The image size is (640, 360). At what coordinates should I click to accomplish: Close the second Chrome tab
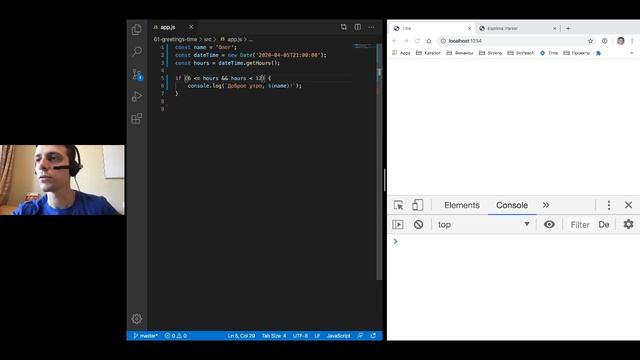click(x=555, y=28)
